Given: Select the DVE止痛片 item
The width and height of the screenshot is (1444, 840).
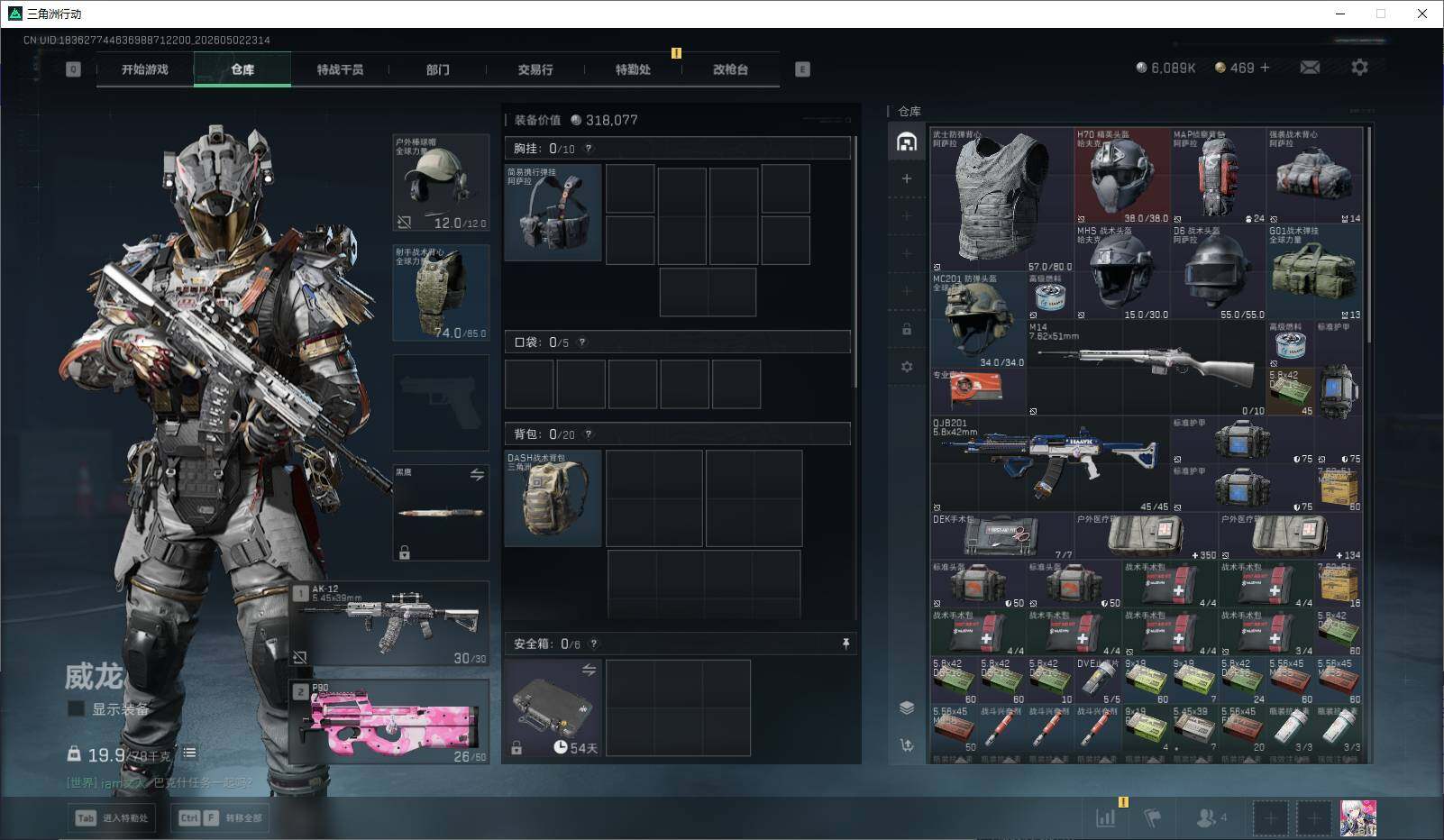Looking at the screenshot, I should point(1098,680).
